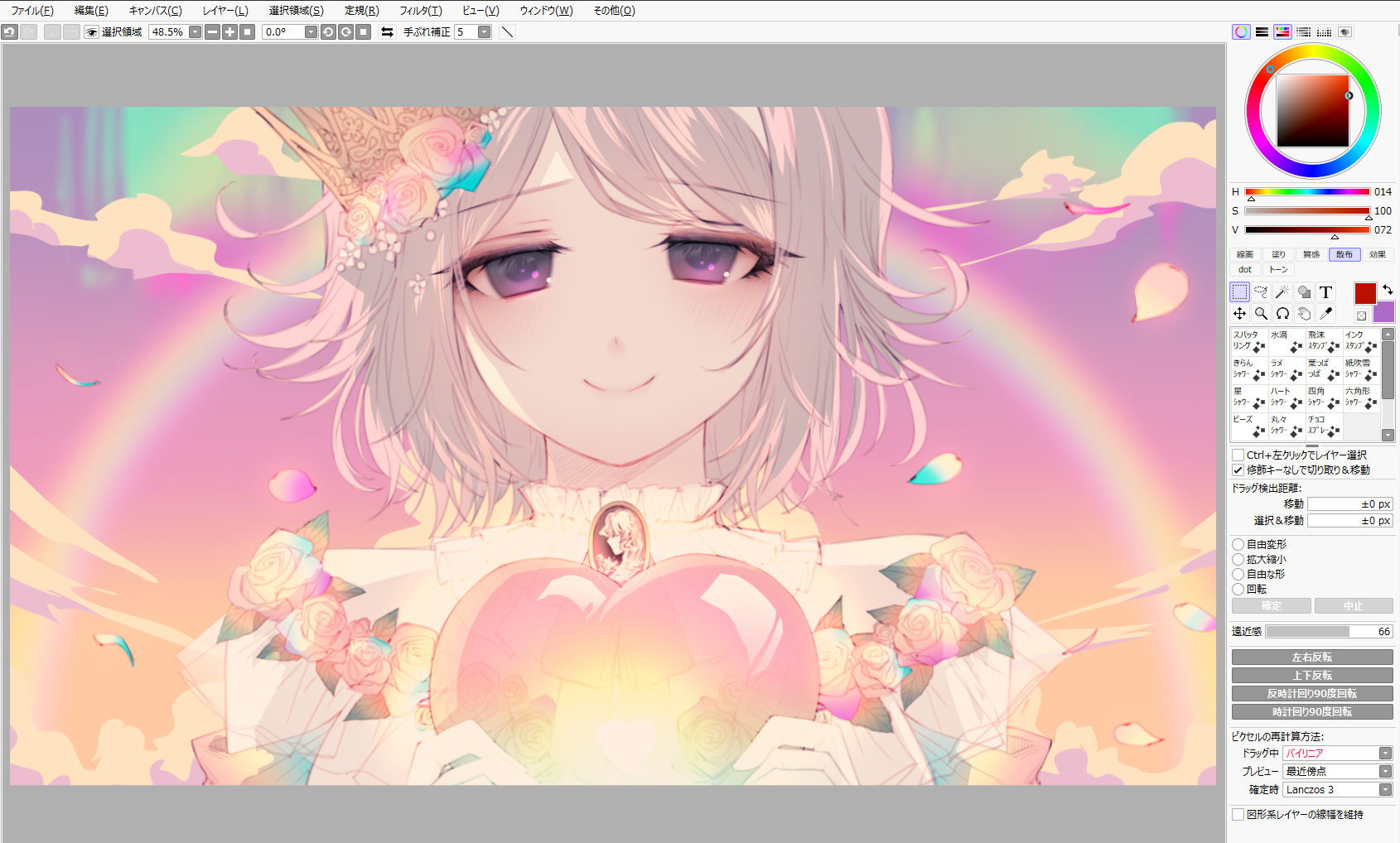Switch to the 効果 brush tab
Viewport: 1400px width, 843px height.
(x=1378, y=255)
